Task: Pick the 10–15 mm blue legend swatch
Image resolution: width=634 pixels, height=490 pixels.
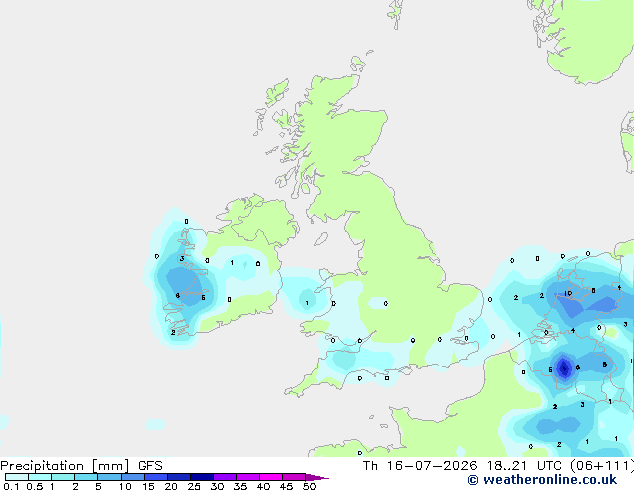Action: click(133, 477)
